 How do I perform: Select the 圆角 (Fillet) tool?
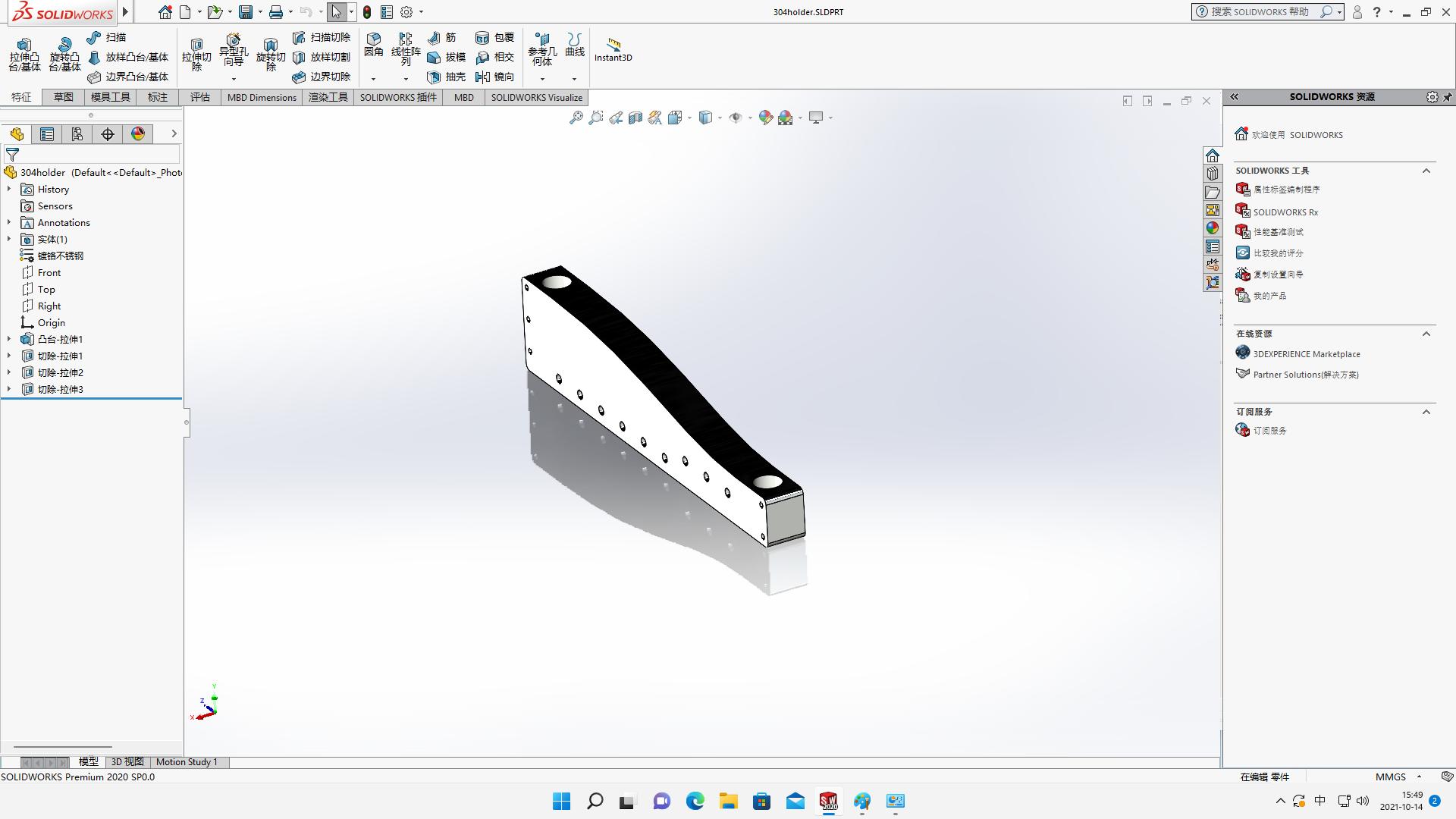373,47
